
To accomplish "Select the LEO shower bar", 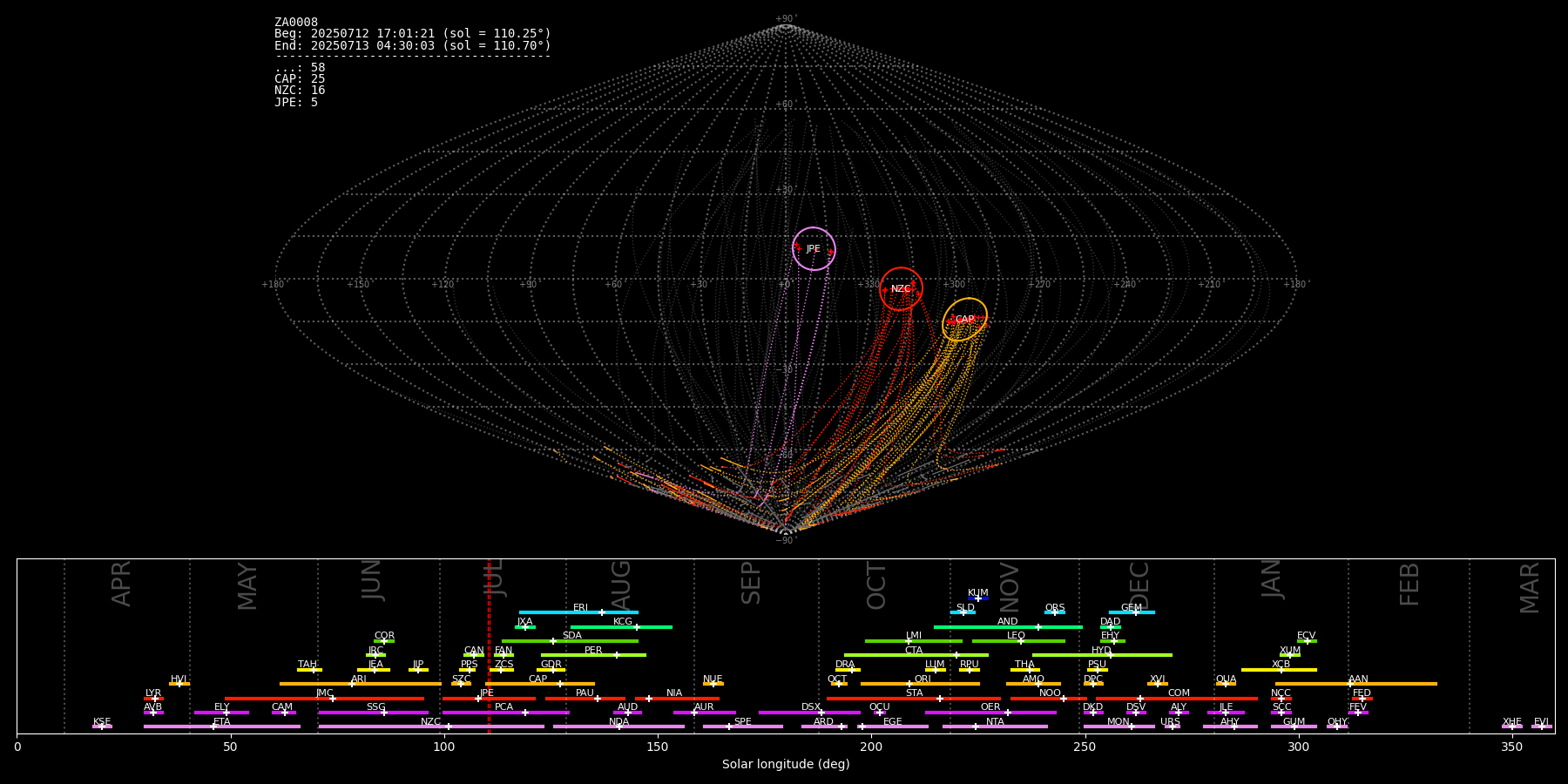I will (x=1018, y=641).
